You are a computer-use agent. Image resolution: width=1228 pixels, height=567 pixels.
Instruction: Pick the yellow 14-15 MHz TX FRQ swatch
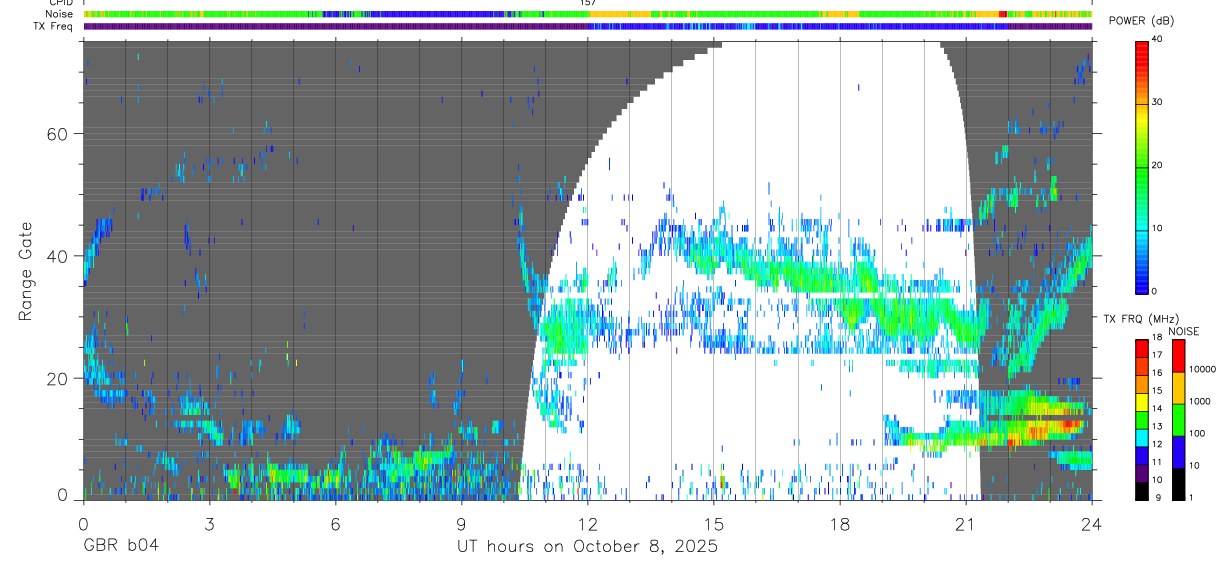1142,401
